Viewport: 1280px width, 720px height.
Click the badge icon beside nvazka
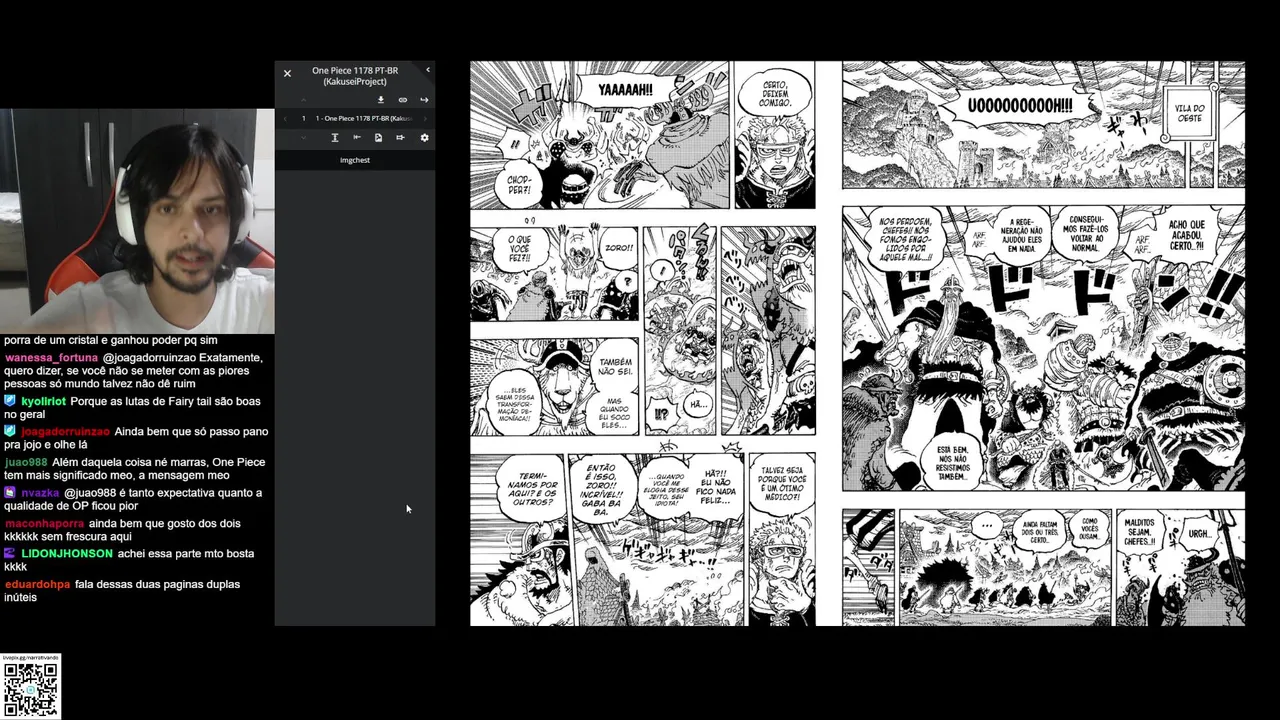[x=10, y=492]
